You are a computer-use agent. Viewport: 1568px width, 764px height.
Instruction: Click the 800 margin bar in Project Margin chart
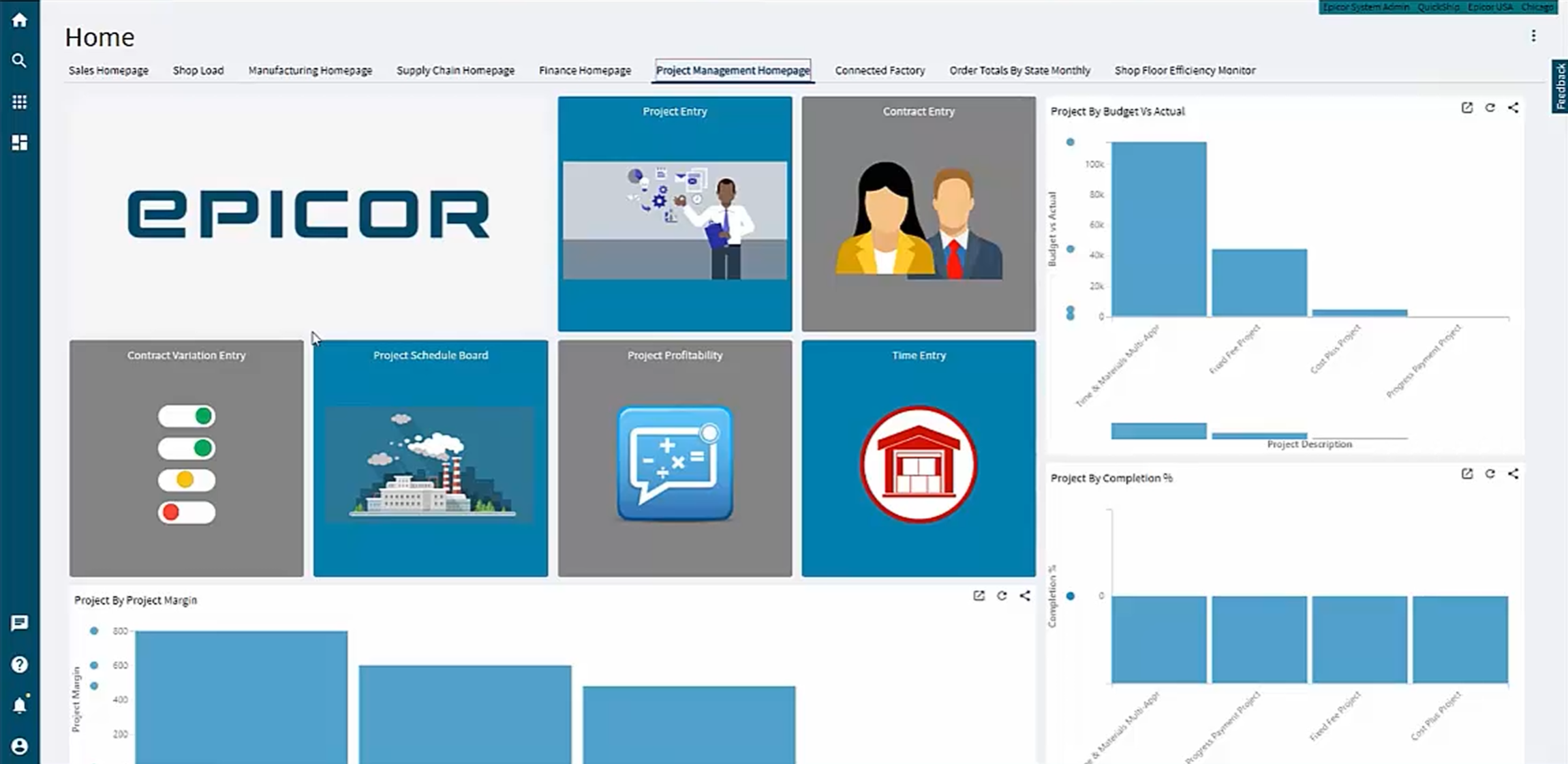tap(241, 697)
